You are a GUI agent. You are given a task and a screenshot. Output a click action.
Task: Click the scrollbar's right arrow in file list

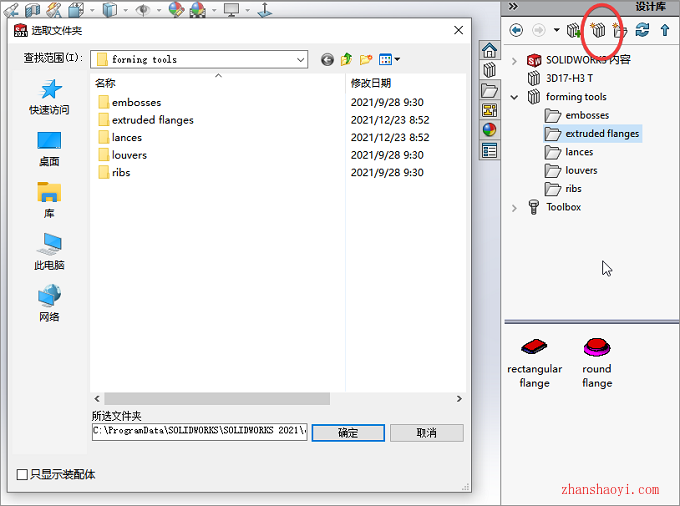[459, 398]
